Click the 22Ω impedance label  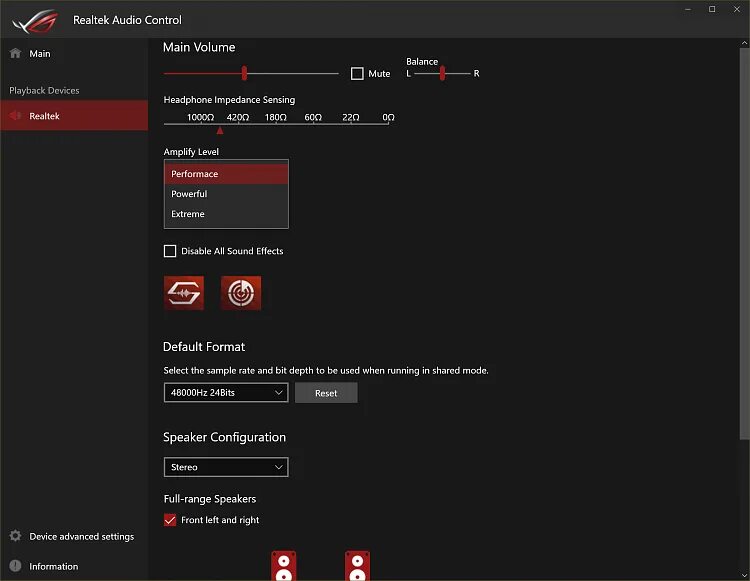[x=351, y=117]
